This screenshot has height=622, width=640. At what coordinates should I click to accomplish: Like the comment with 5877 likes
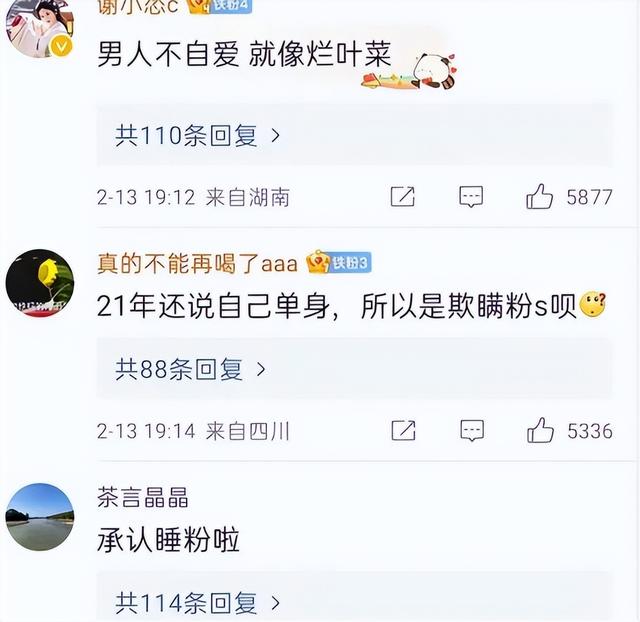(x=539, y=197)
